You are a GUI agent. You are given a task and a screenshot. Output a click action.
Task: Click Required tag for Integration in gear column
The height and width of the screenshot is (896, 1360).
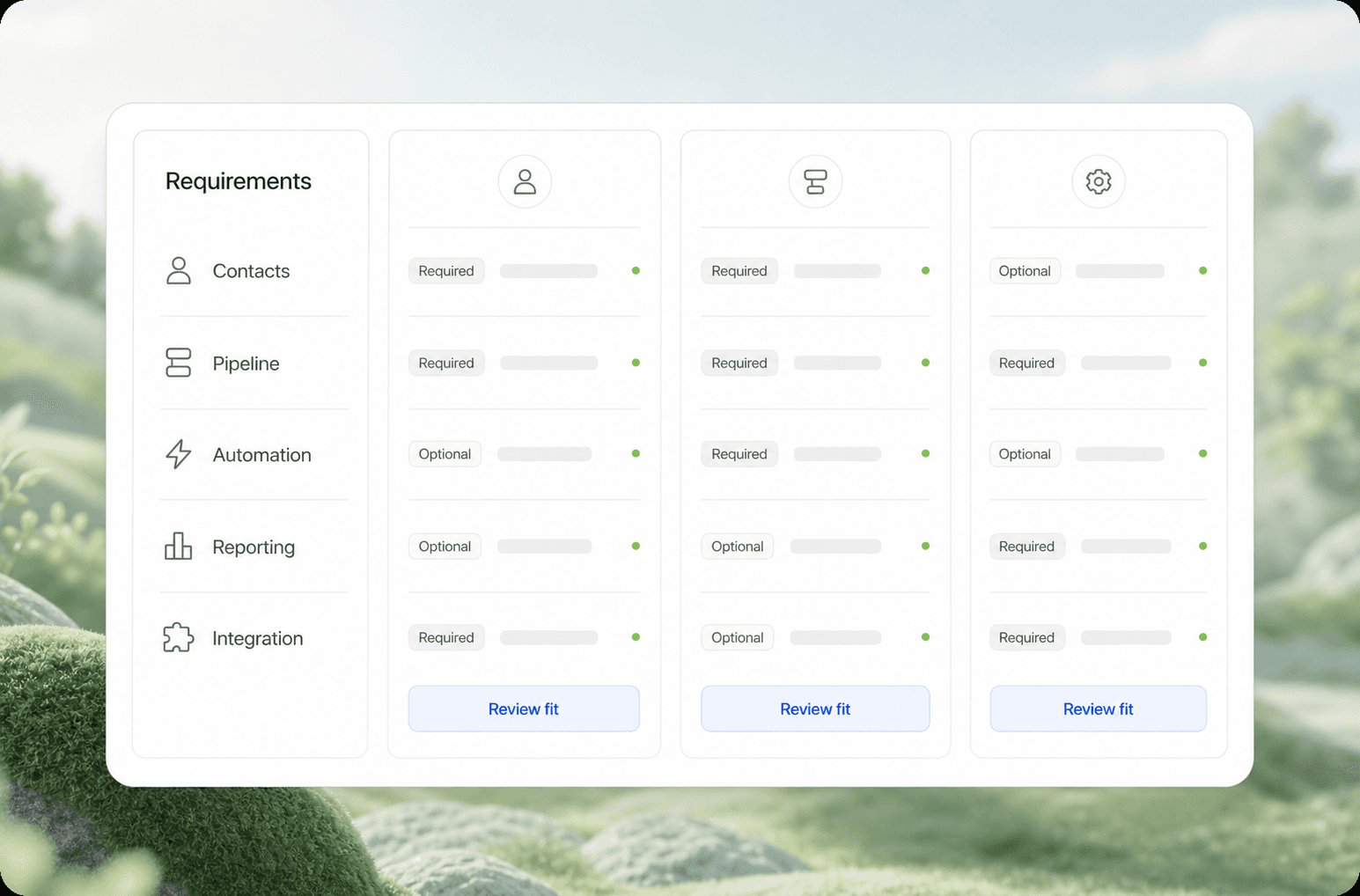point(1027,637)
